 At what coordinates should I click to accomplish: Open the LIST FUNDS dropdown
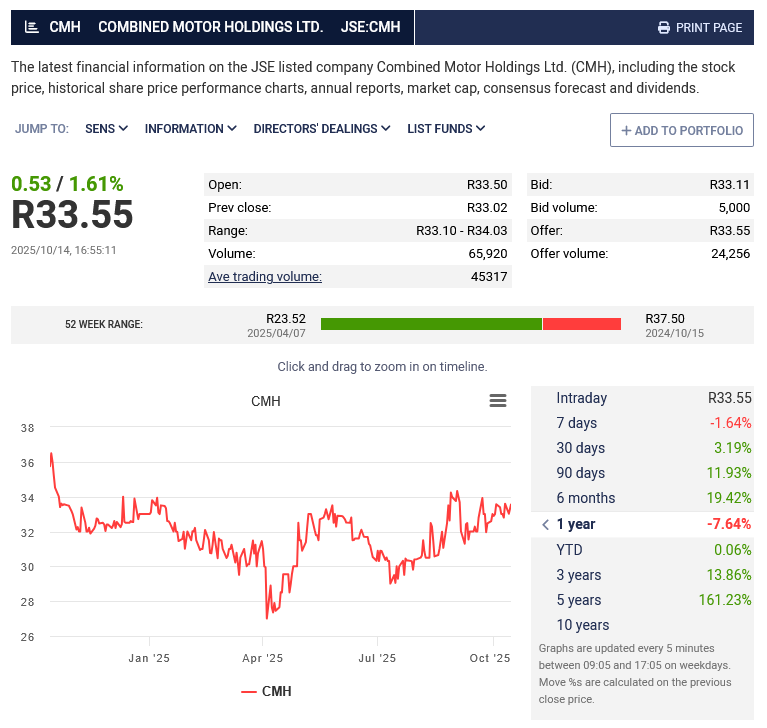tap(446, 129)
